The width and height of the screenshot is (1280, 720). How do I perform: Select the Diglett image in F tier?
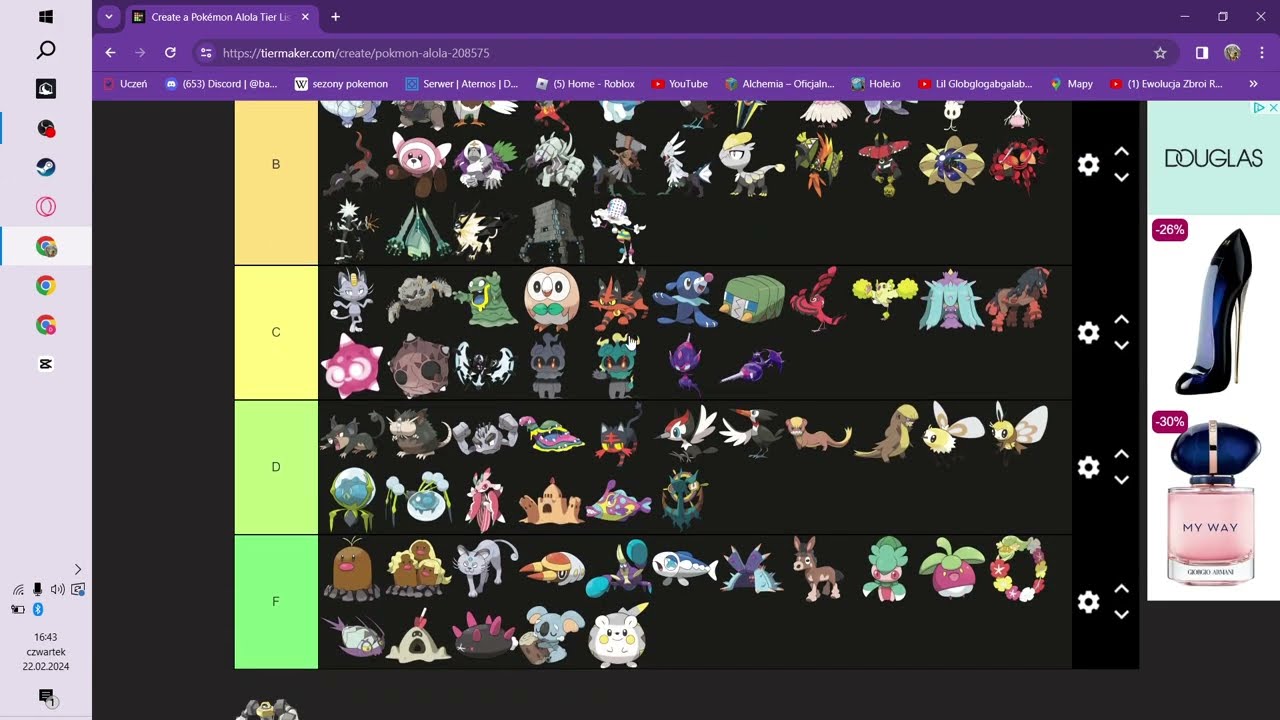tap(352, 569)
